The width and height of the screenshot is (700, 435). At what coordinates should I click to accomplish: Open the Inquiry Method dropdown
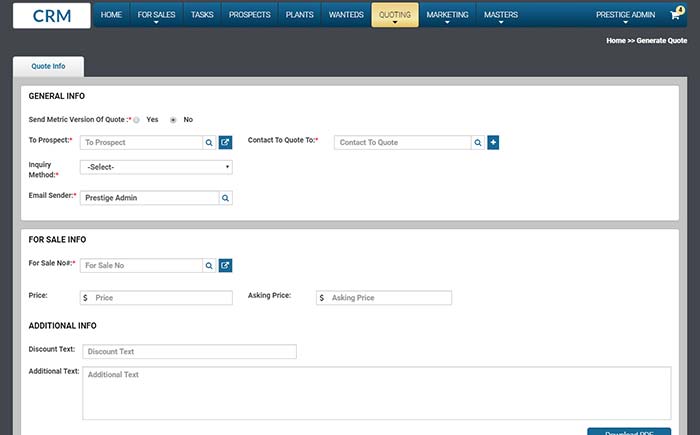(x=157, y=168)
